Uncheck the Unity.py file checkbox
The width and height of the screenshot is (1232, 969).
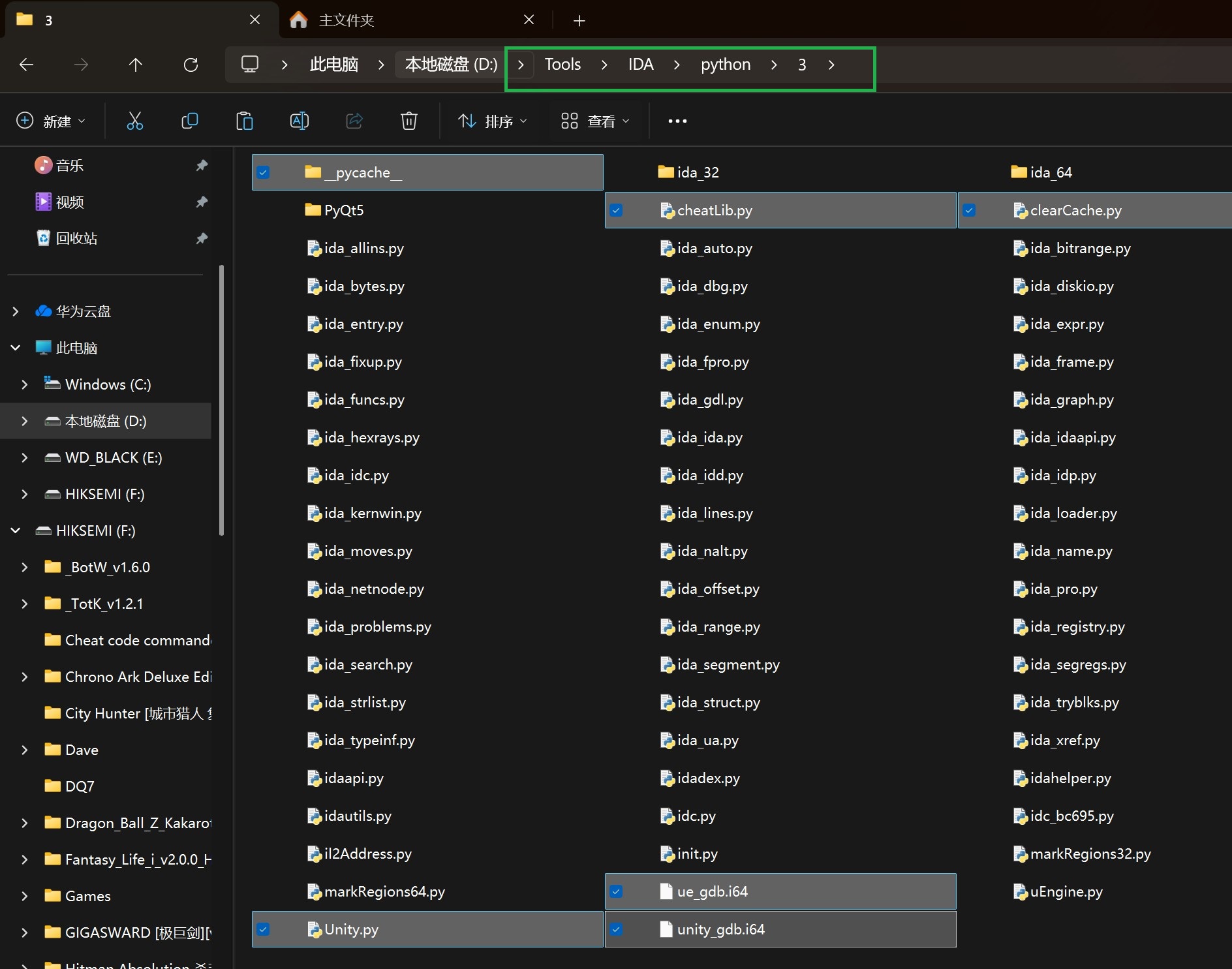pos(263,929)
